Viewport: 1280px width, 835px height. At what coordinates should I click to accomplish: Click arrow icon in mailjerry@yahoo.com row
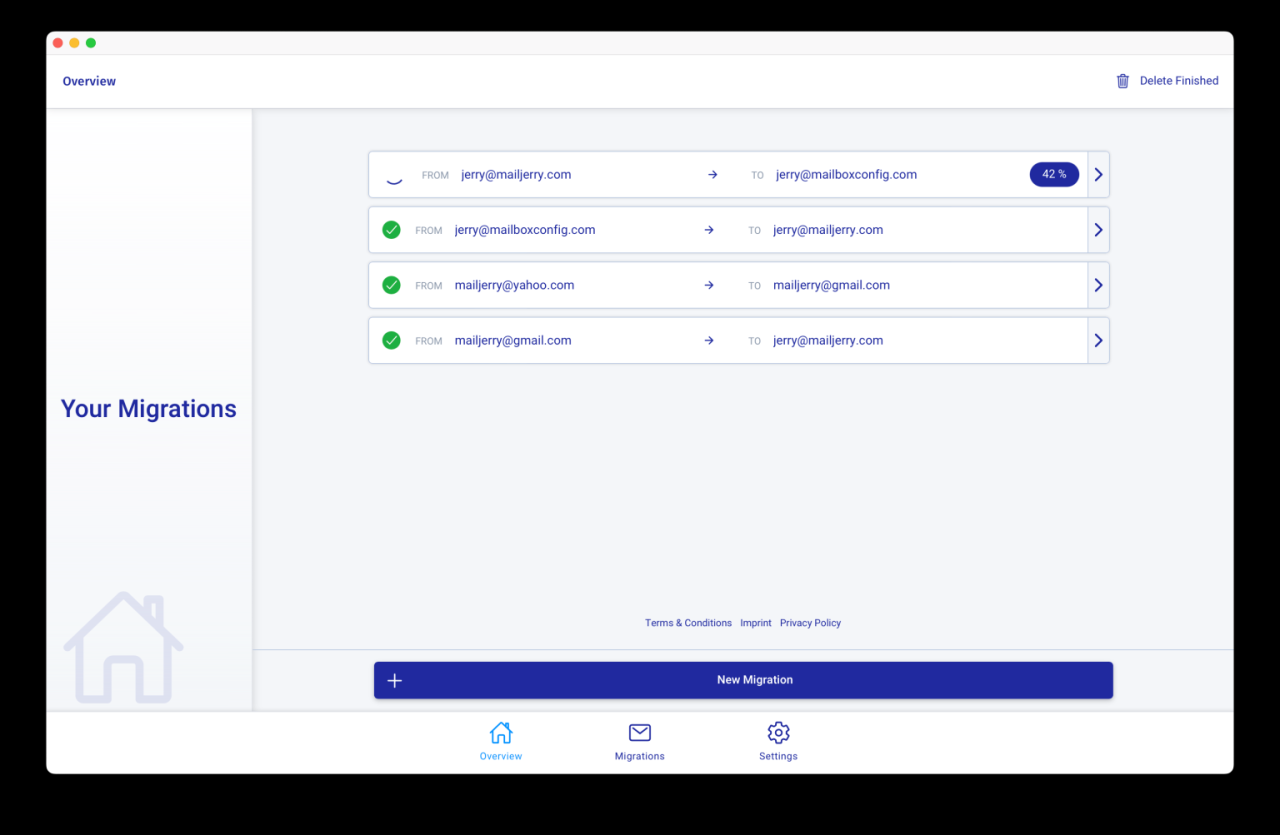pos(709,285)
